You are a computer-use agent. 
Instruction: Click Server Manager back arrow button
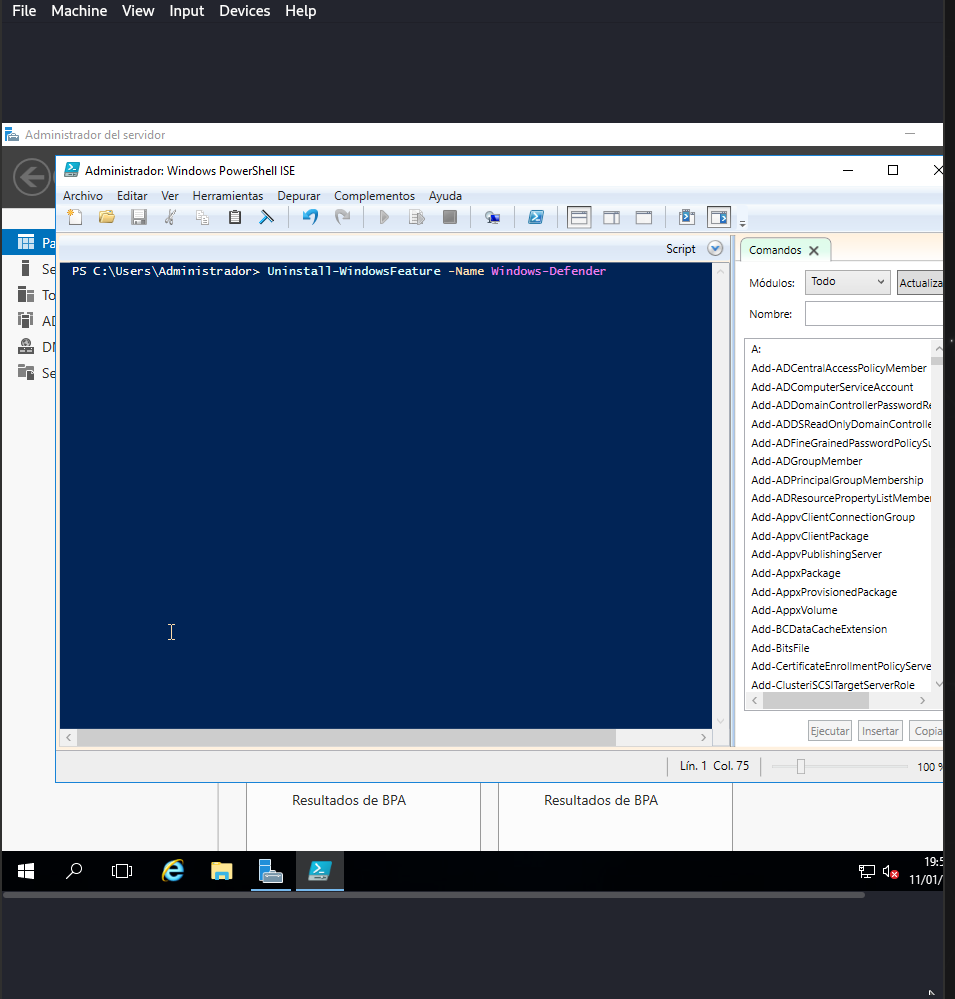pyautogui.click(x=32, y=177)
